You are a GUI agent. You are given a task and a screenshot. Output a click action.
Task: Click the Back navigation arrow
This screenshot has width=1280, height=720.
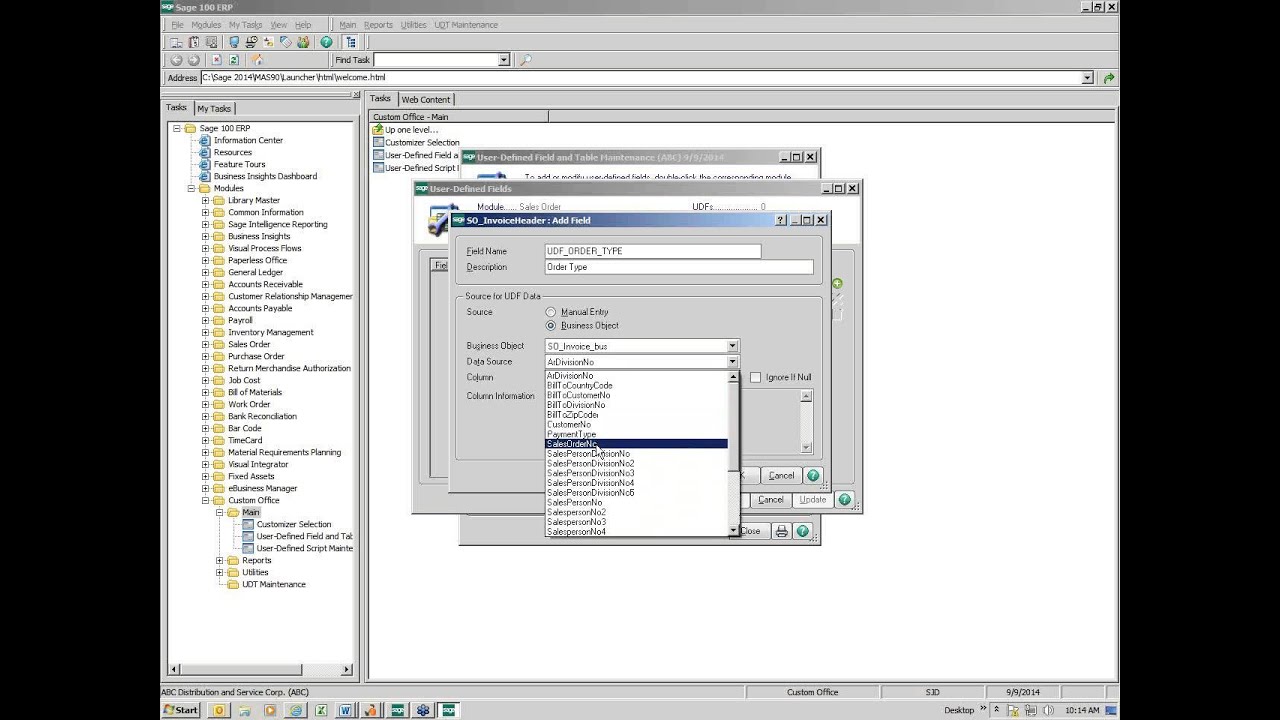point(176,60)
